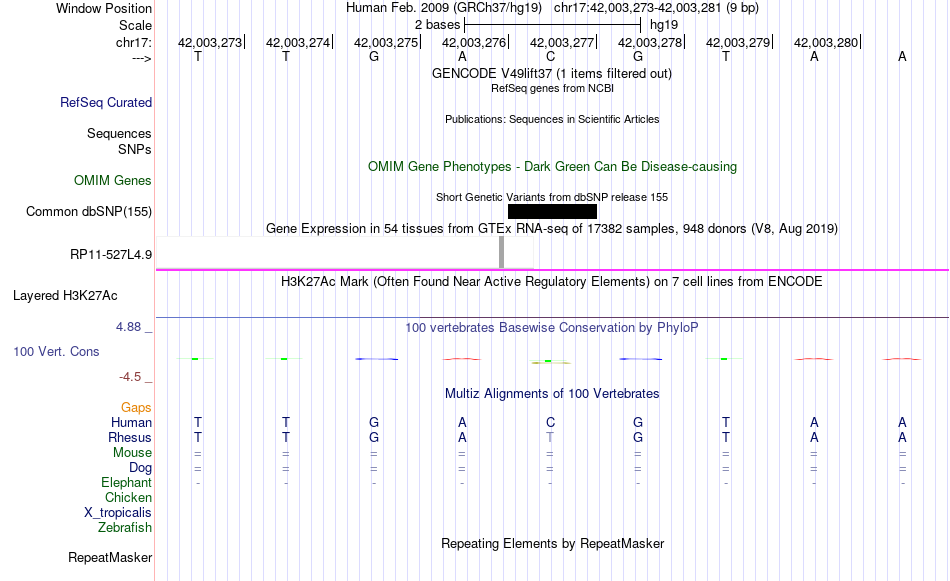The image size is (950, 581).
Task: Select the gray GTEx expression bar
Action: (501, 252)
